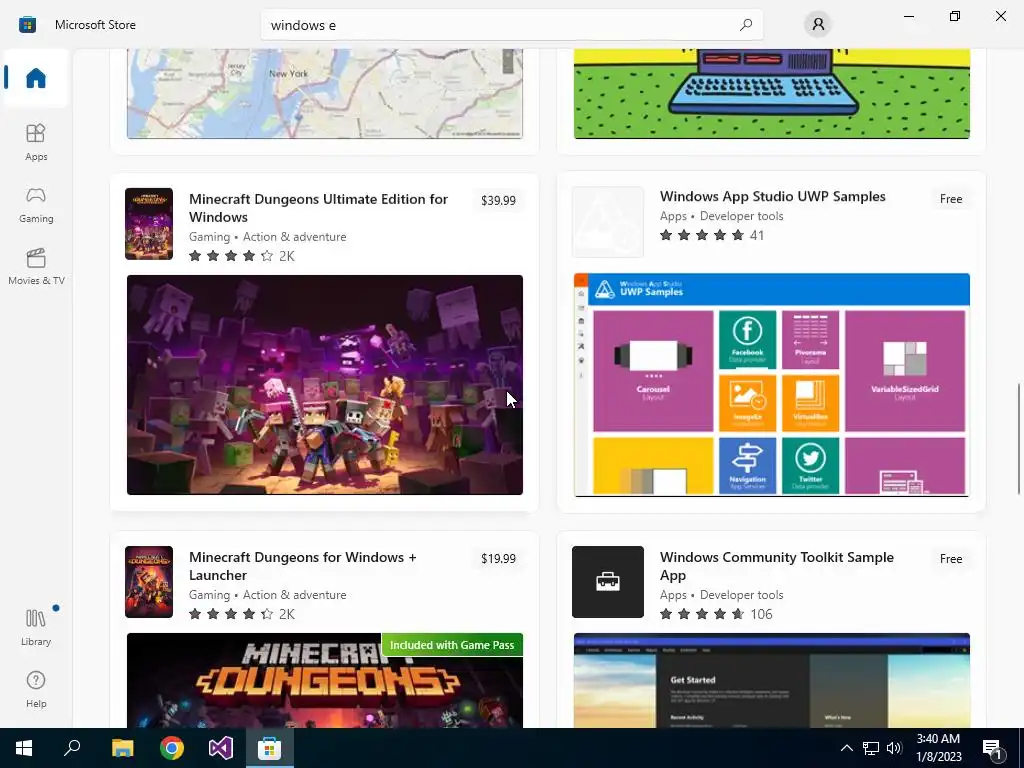The width and height of the screenshot is (1024, 768).
Task: Click the cartoon laptop illustration image
Action: [772, 93]
